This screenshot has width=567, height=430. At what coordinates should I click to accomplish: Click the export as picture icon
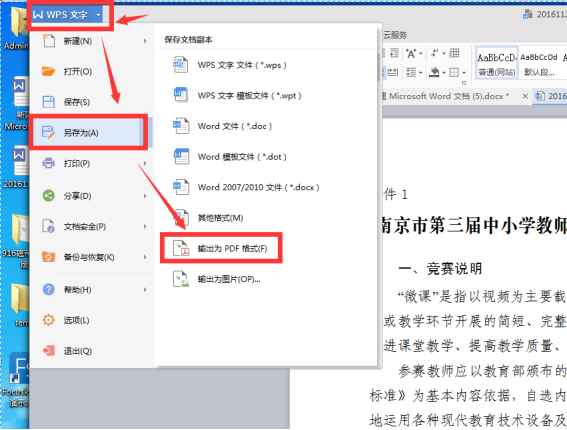pyautogui.click(x=181, y=279)
